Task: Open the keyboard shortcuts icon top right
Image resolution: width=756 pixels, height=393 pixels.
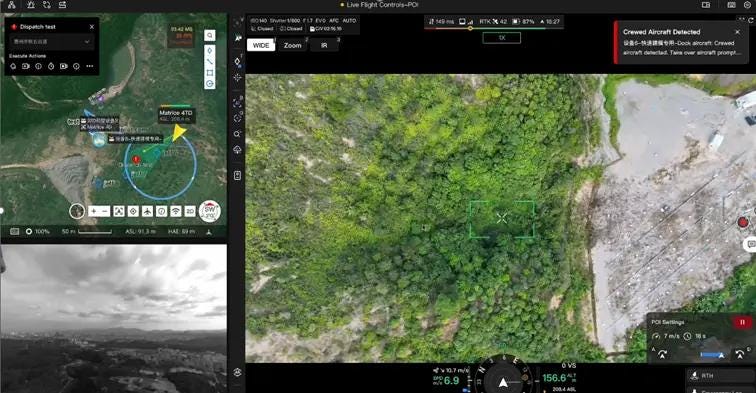Action: tap(731, 5)
